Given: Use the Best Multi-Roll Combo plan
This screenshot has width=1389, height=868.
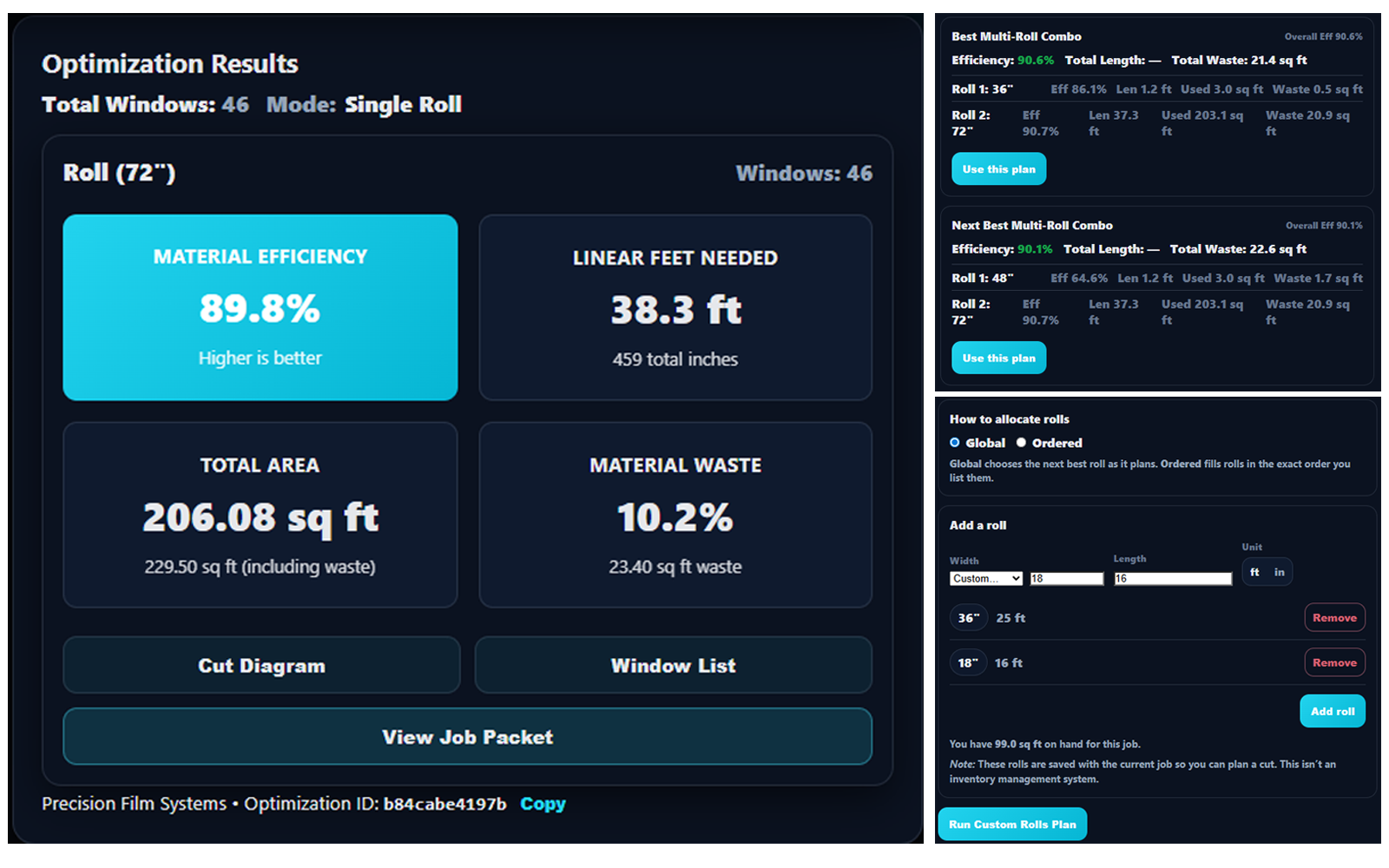Looking at the screenshot, I should (998, 168).
